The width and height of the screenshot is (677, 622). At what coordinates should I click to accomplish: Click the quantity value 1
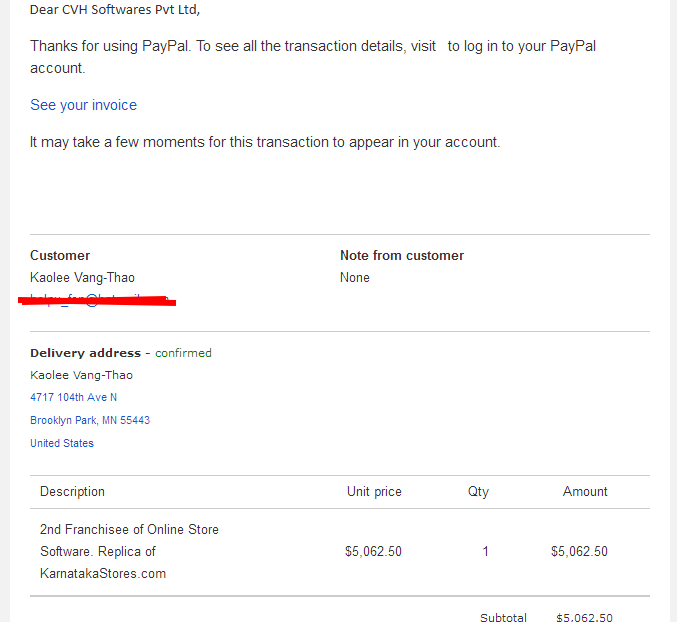485,551
